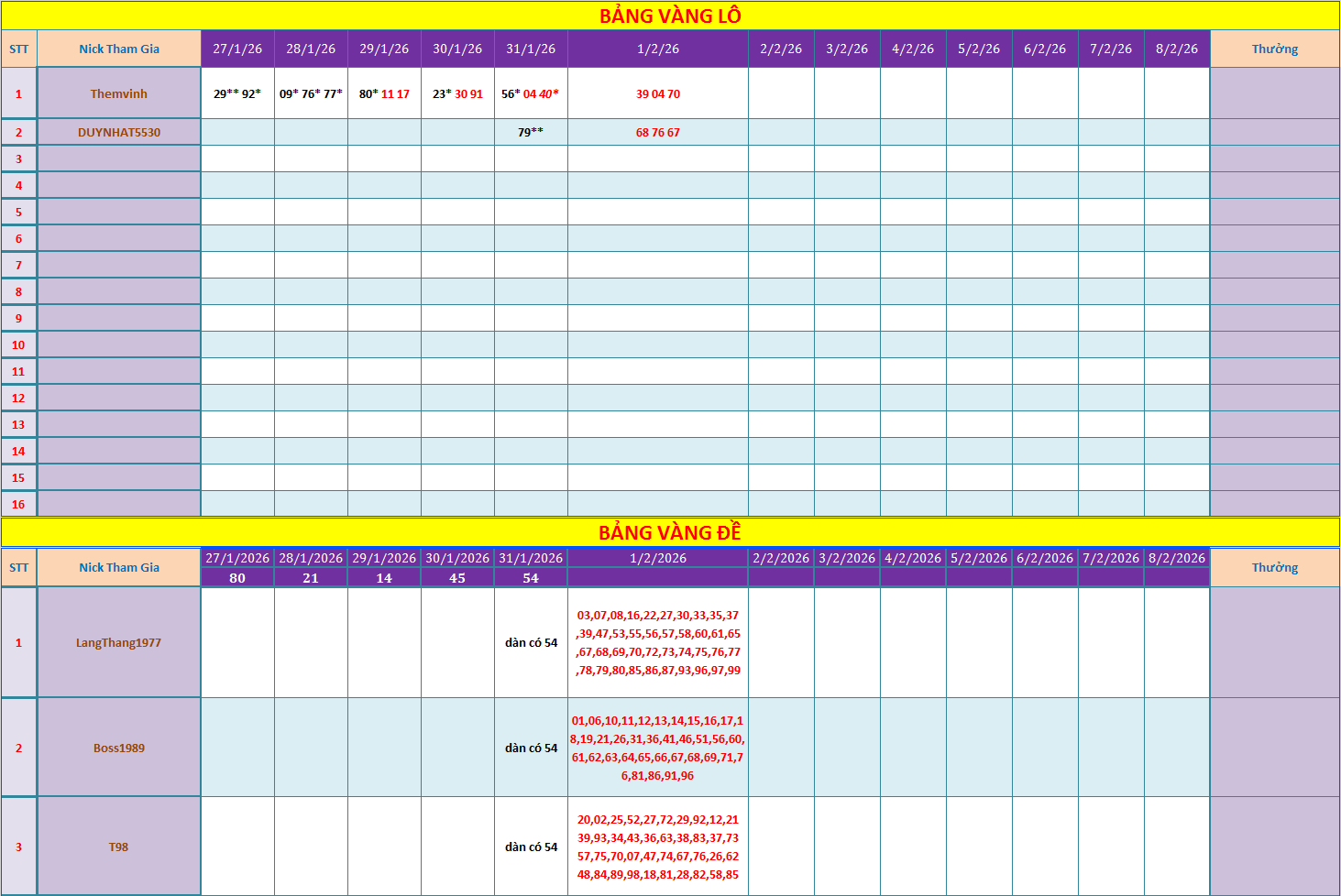Screen dimensions: 1341x896
Task: Click the DUYNHAT5530 nickname cell
Action: pyautogui.click(x=119, y=132)
